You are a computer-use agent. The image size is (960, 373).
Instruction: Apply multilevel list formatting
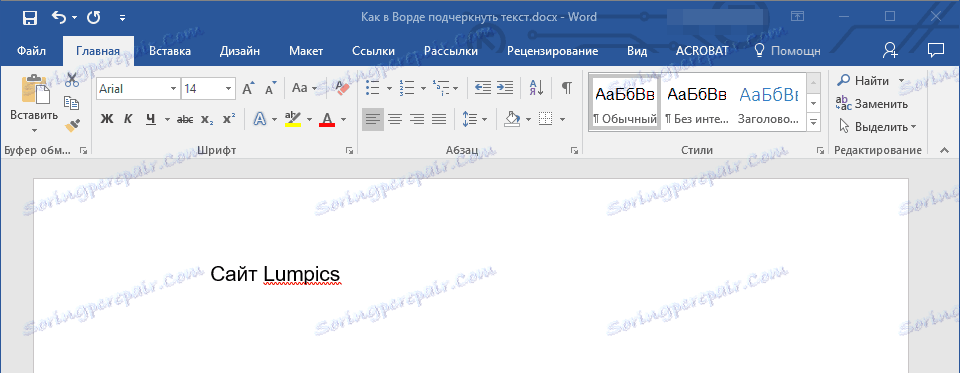click(x=441, y=89)
